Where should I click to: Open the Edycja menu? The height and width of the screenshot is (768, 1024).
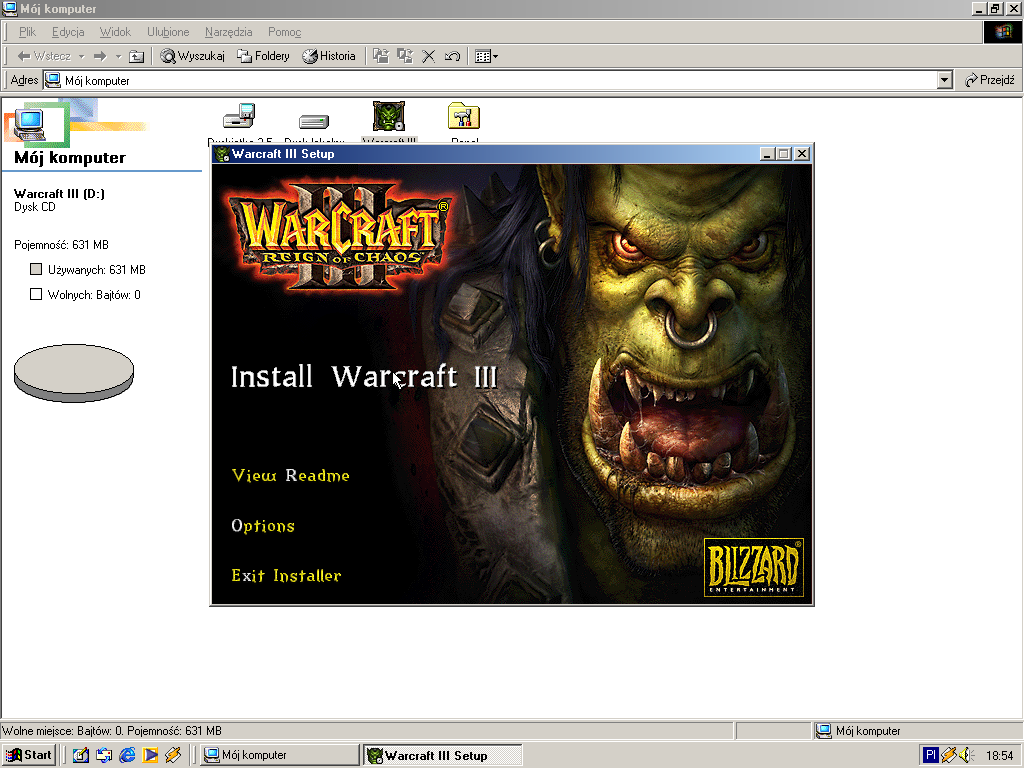(68, 31)
